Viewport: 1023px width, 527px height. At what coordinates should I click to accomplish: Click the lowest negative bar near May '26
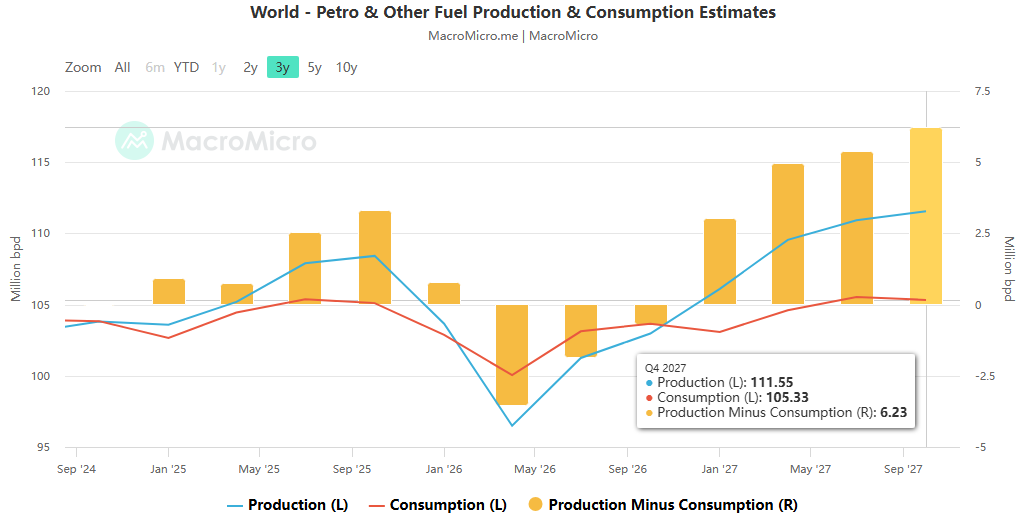[512, 355]
